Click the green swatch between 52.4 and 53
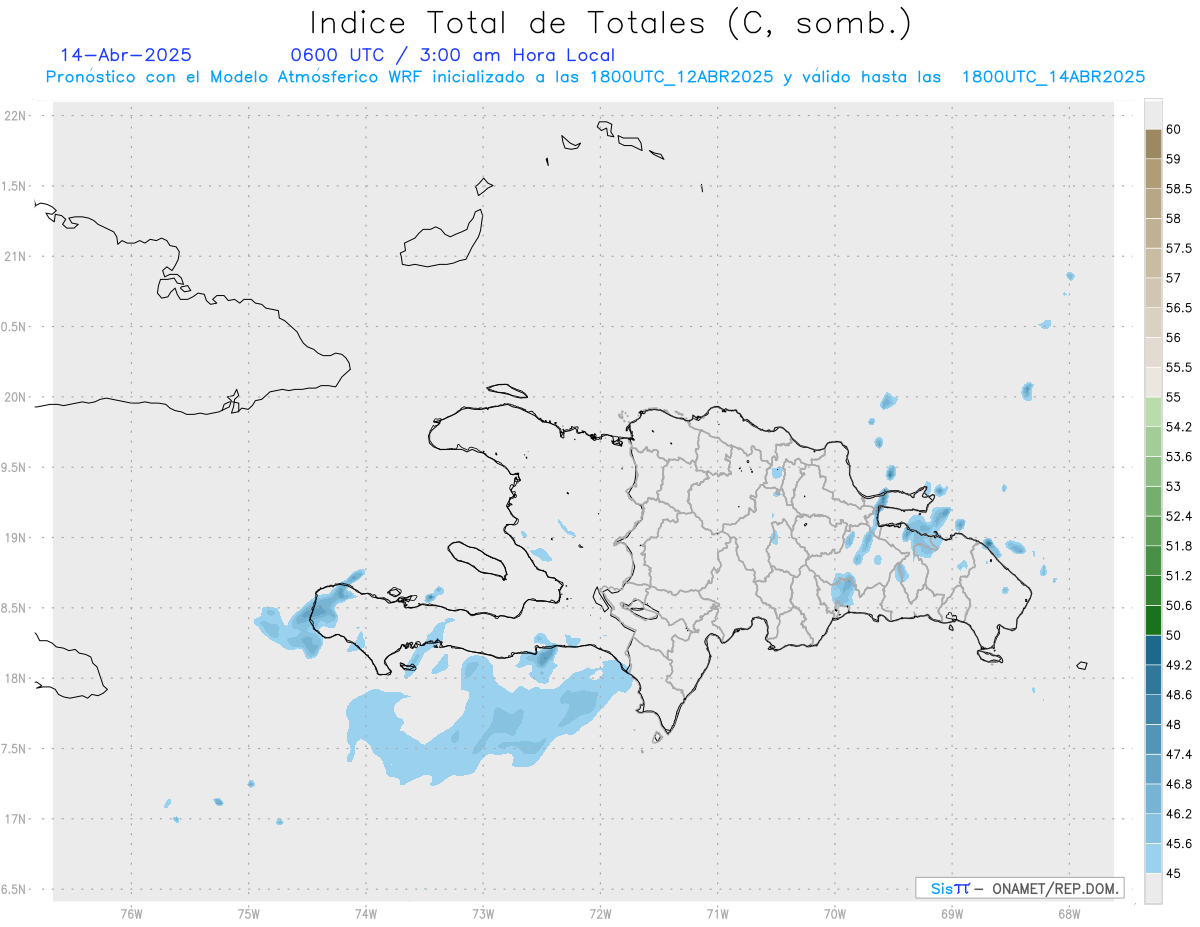The width and height of the screenshot is (1200, 927). [x=1153, y=501]
